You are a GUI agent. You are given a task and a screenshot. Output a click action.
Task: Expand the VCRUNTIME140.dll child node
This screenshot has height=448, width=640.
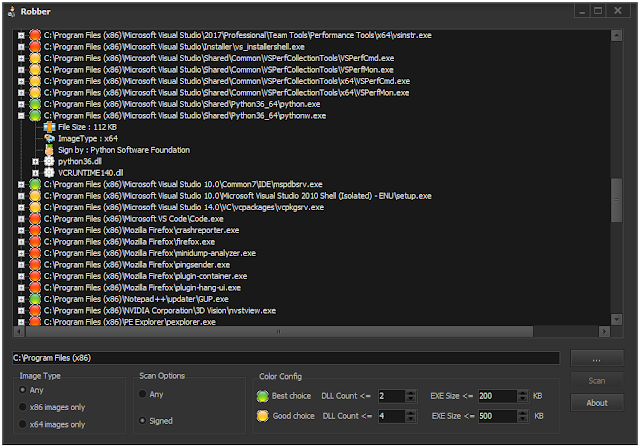point(36,173)
